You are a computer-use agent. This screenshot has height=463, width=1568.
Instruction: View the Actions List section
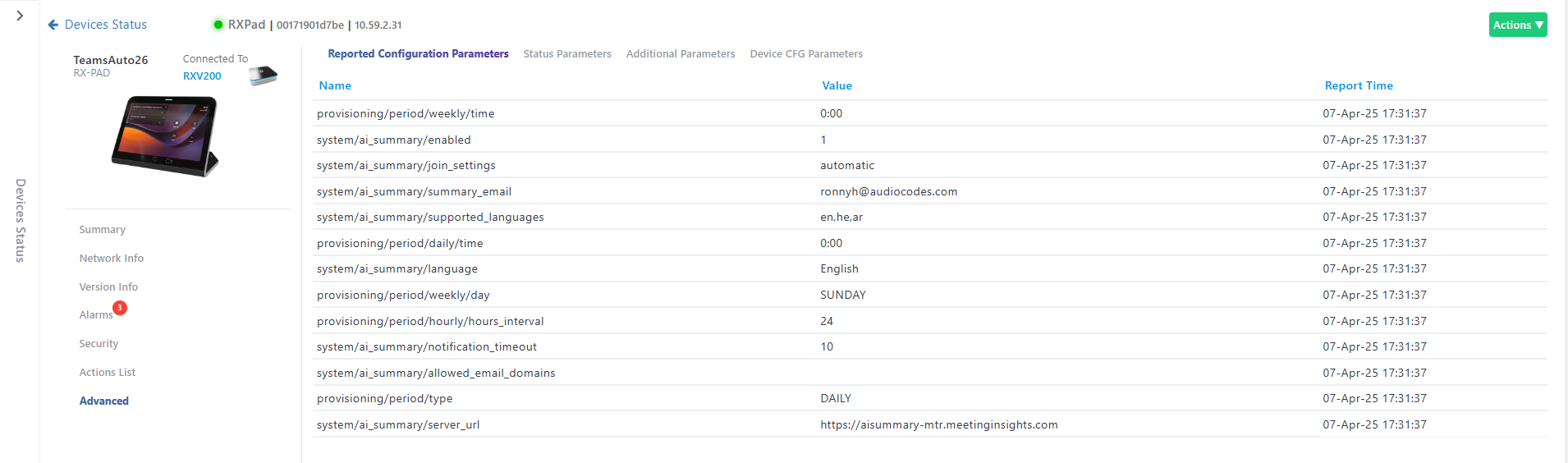coord(107,373)
